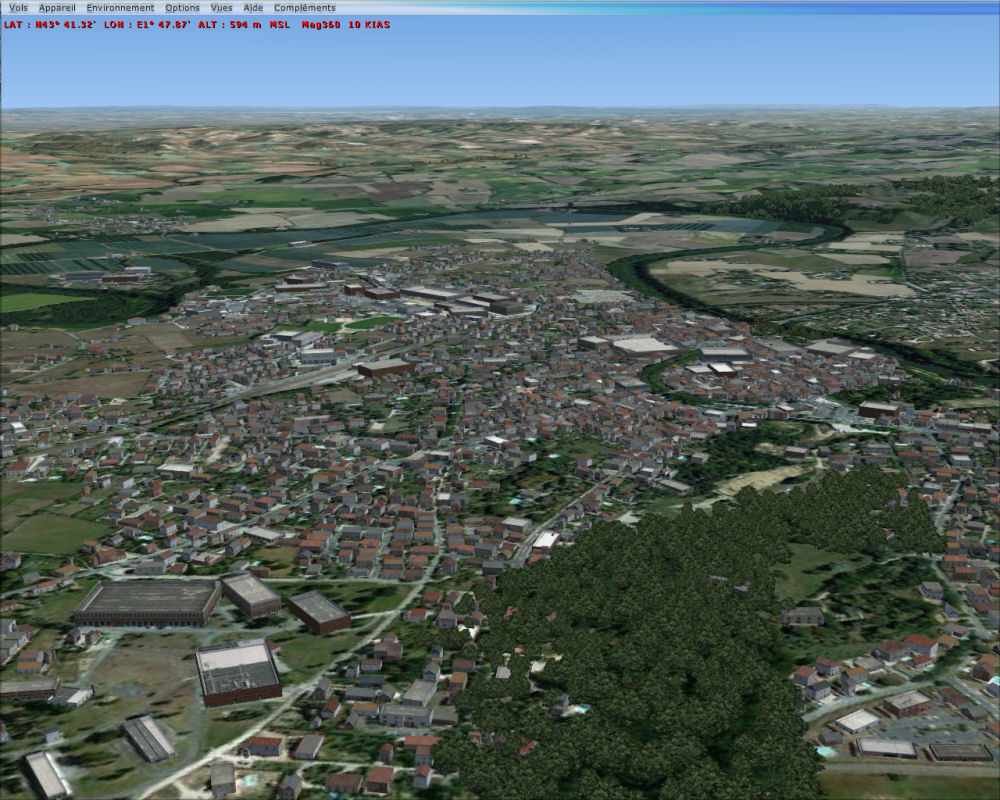Viewport: 1000px width, 800px height.
Task: Click the ALT 594 m altitude readout
Action: point(228,24)
